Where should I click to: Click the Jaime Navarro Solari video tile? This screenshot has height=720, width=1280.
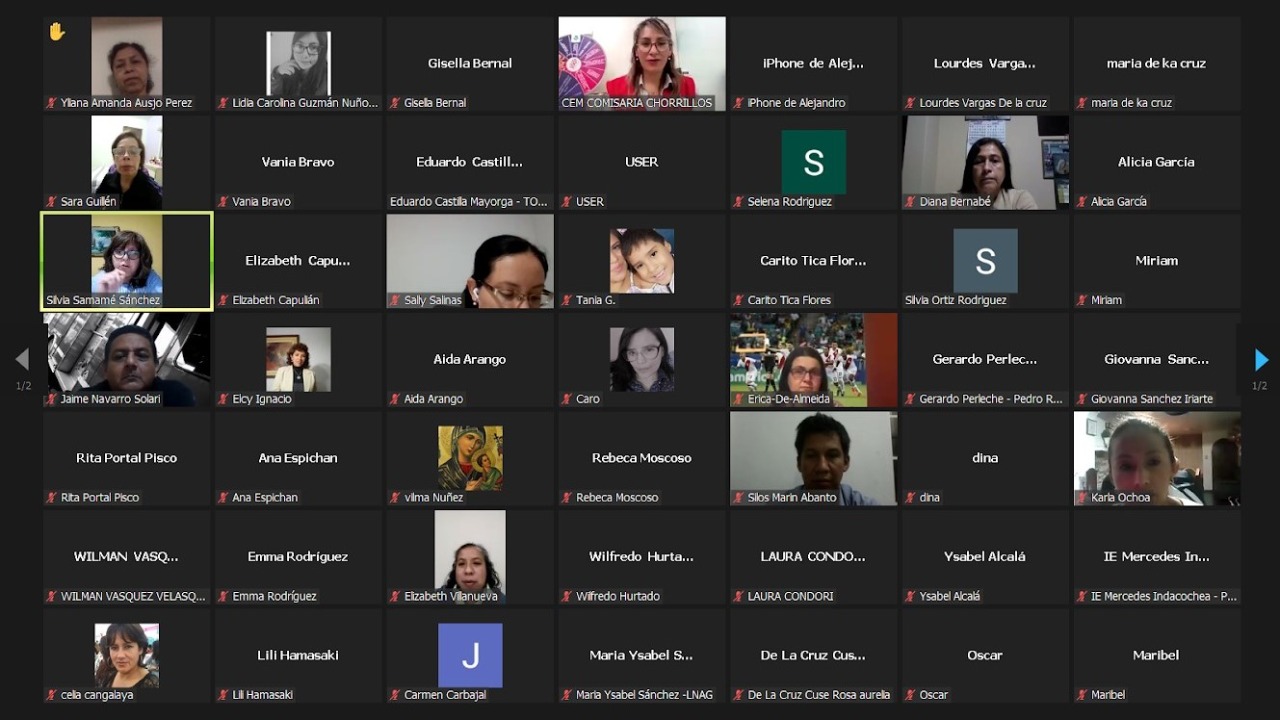coord(126,360)
